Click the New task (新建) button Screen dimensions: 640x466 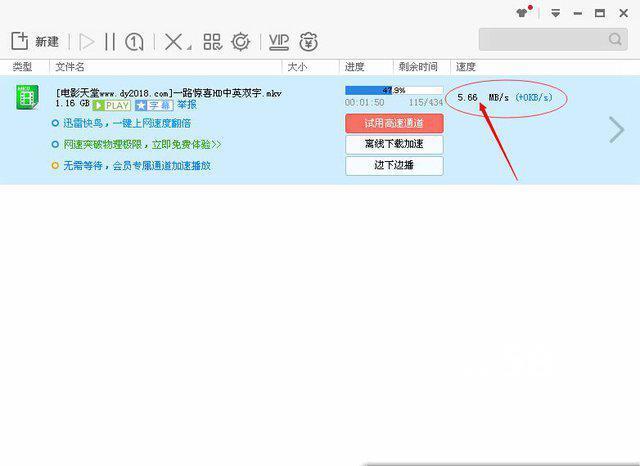[35, 41]
